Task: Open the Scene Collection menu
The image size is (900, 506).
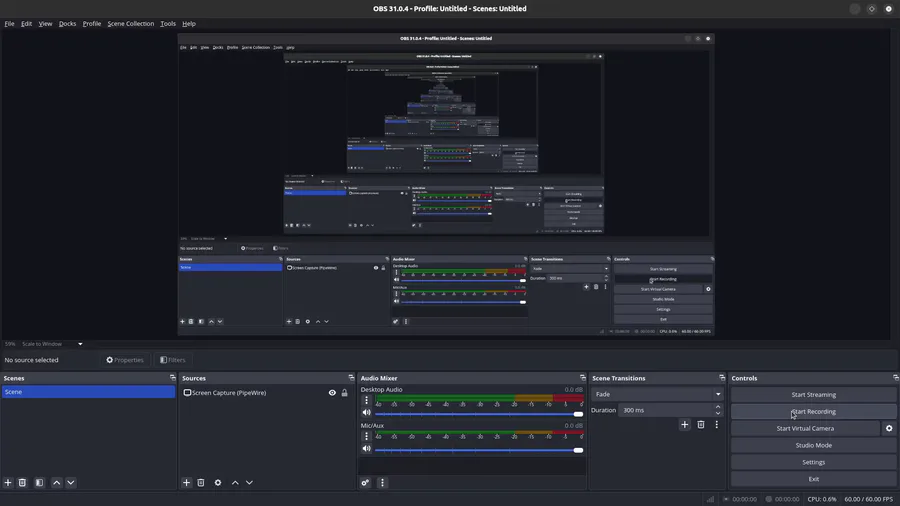Action: coord(130,24)
